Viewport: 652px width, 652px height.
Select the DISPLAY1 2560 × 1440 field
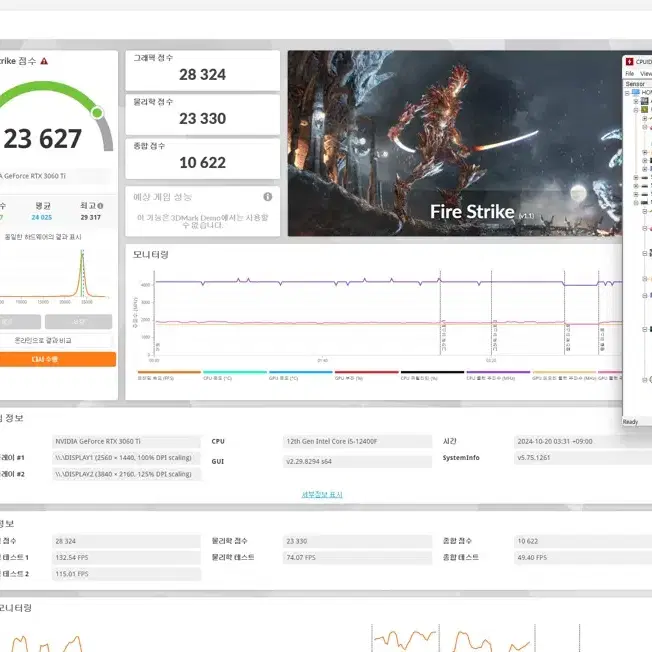[x=126, y=458]
